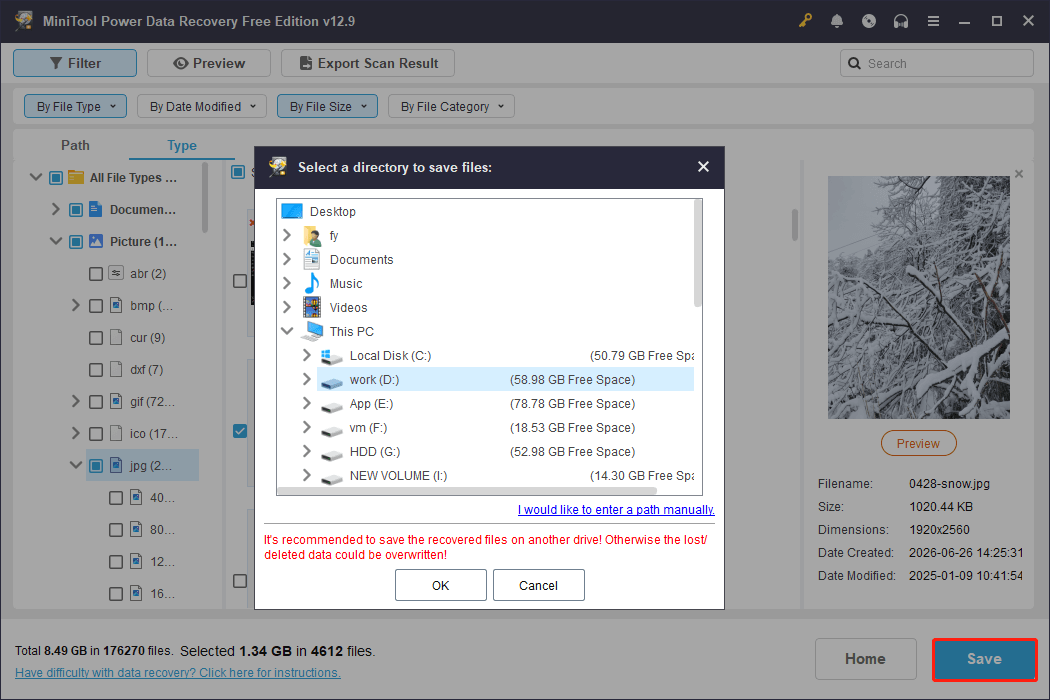The image size is (1050, 700).
Task: Click the Save button
Action: point(984,659)
